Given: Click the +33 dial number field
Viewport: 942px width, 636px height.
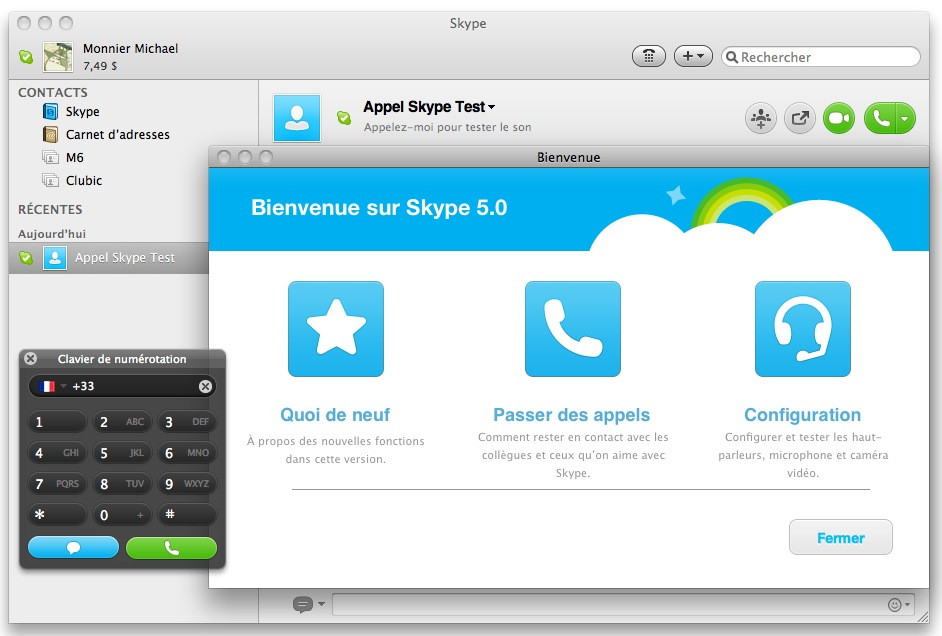Looking at the screenshot, I should point(122,386).
